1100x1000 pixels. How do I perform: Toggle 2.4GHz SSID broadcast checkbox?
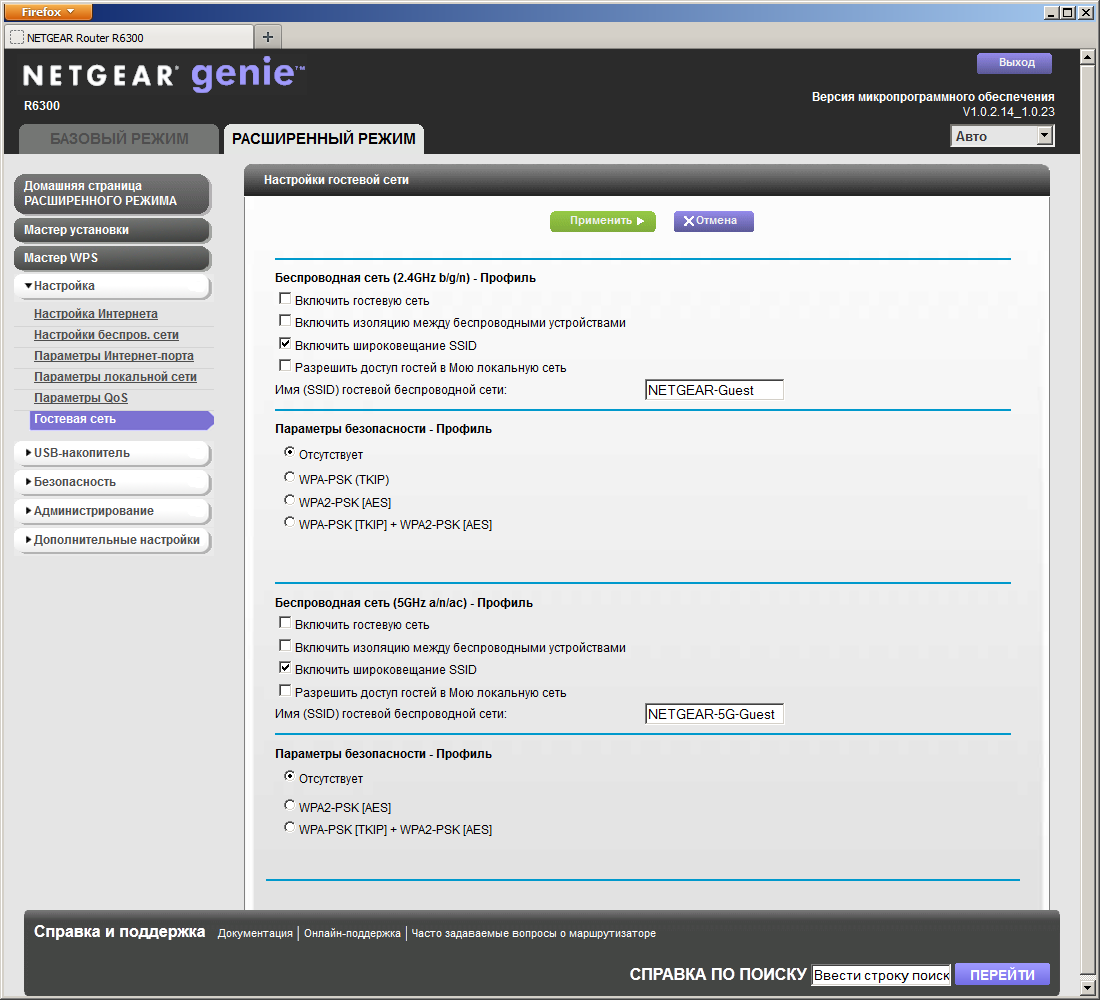pos(285,343)
